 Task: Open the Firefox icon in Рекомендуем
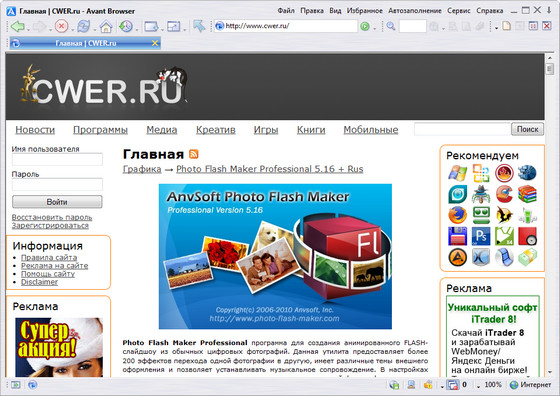click(458, 215)
